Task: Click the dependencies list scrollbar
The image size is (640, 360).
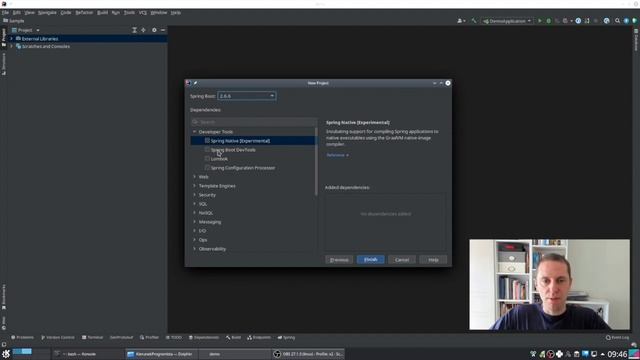Action: [x=316, y=161]
